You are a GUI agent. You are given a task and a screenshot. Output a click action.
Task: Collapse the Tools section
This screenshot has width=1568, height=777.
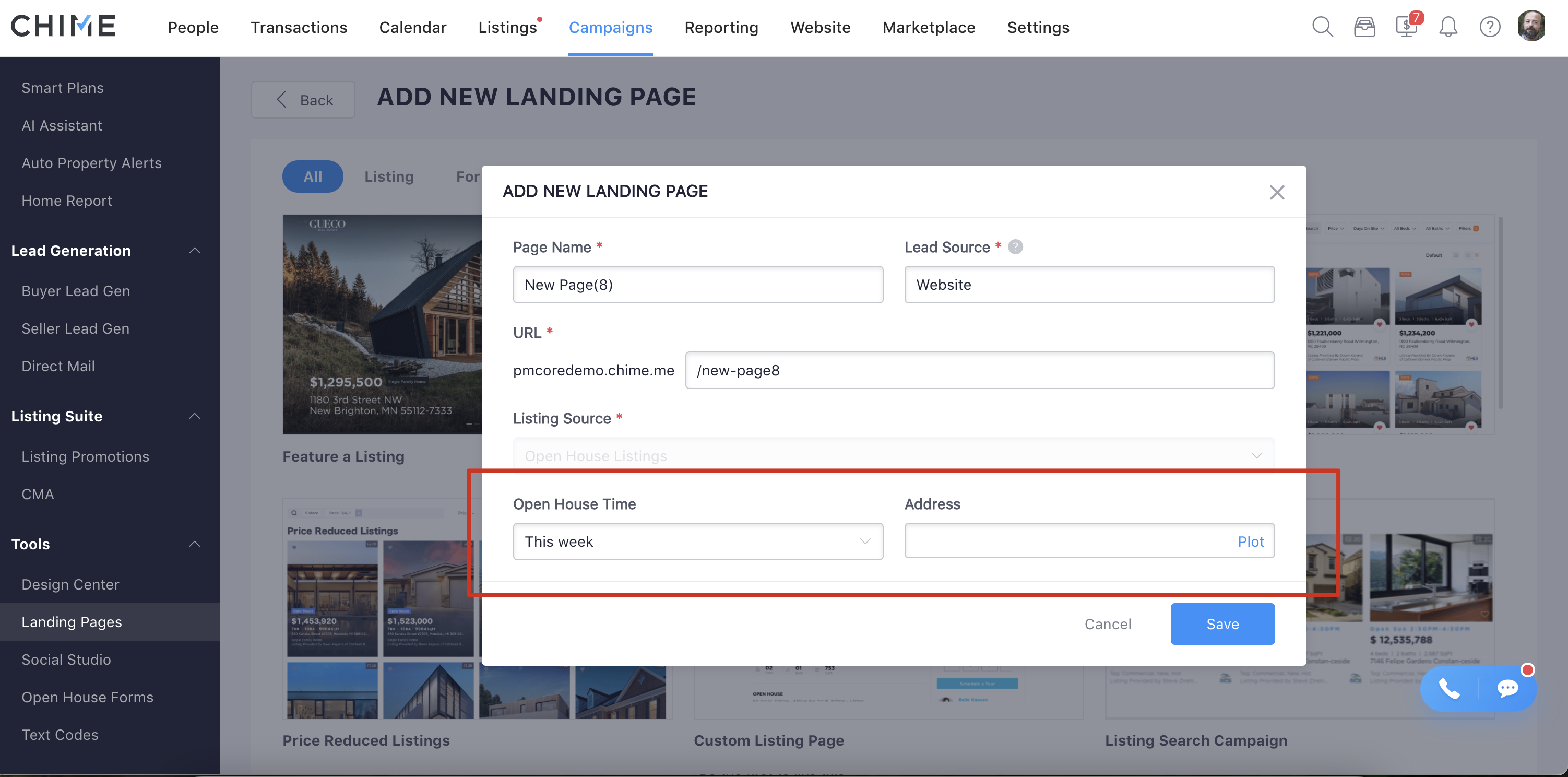[x=195, y=544]
